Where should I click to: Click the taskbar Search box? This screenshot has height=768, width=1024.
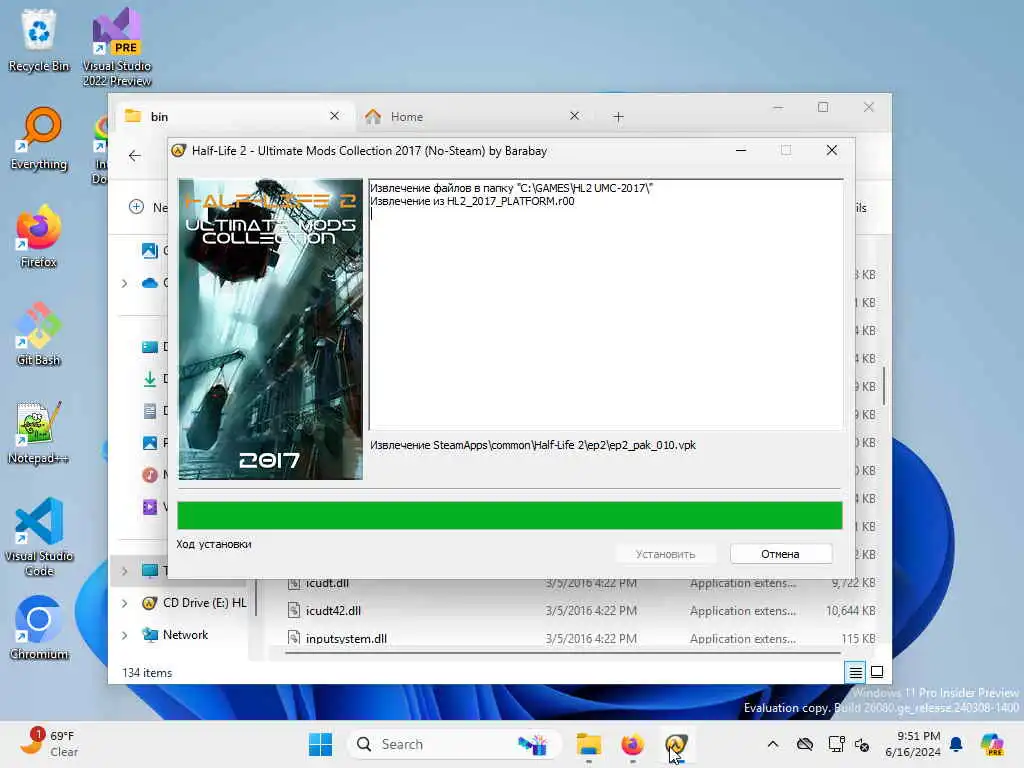point(455,744)
